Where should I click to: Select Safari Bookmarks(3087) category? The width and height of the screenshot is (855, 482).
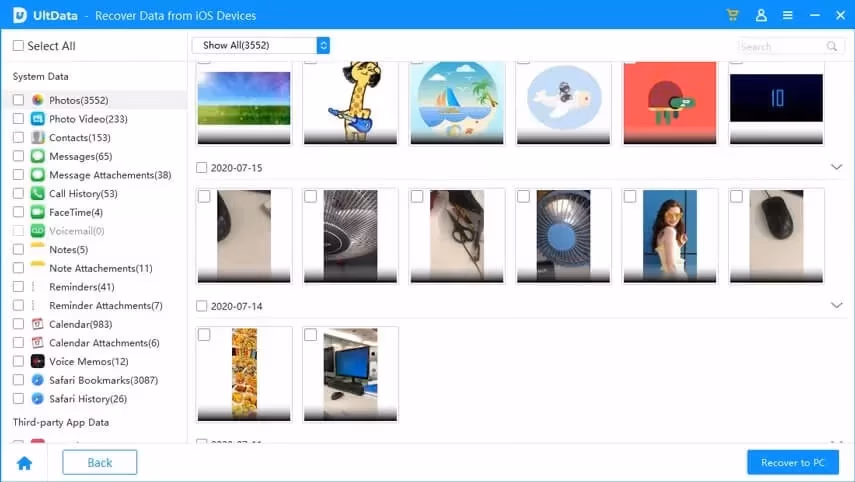pyautogui.click(x=103, y=380)
